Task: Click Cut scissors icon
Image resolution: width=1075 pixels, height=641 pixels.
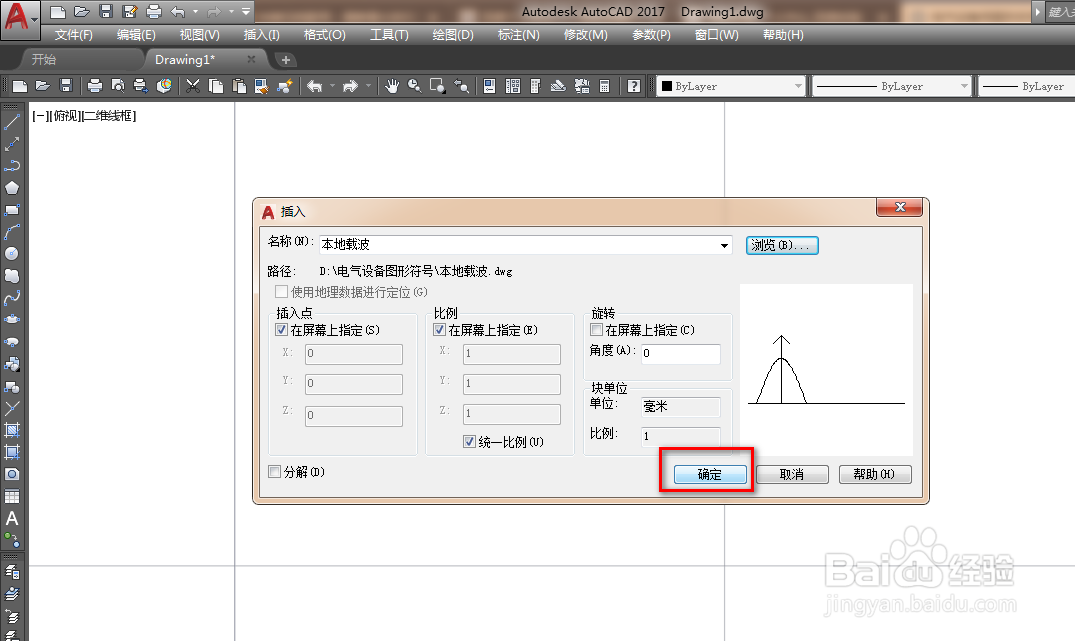Action: (193, 86)
